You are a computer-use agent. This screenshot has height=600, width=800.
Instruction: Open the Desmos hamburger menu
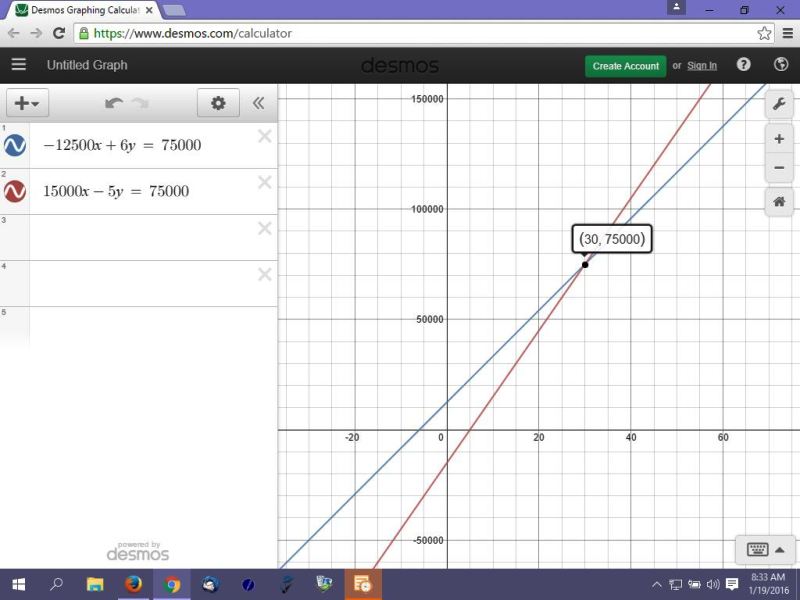[x=19, y=64]
